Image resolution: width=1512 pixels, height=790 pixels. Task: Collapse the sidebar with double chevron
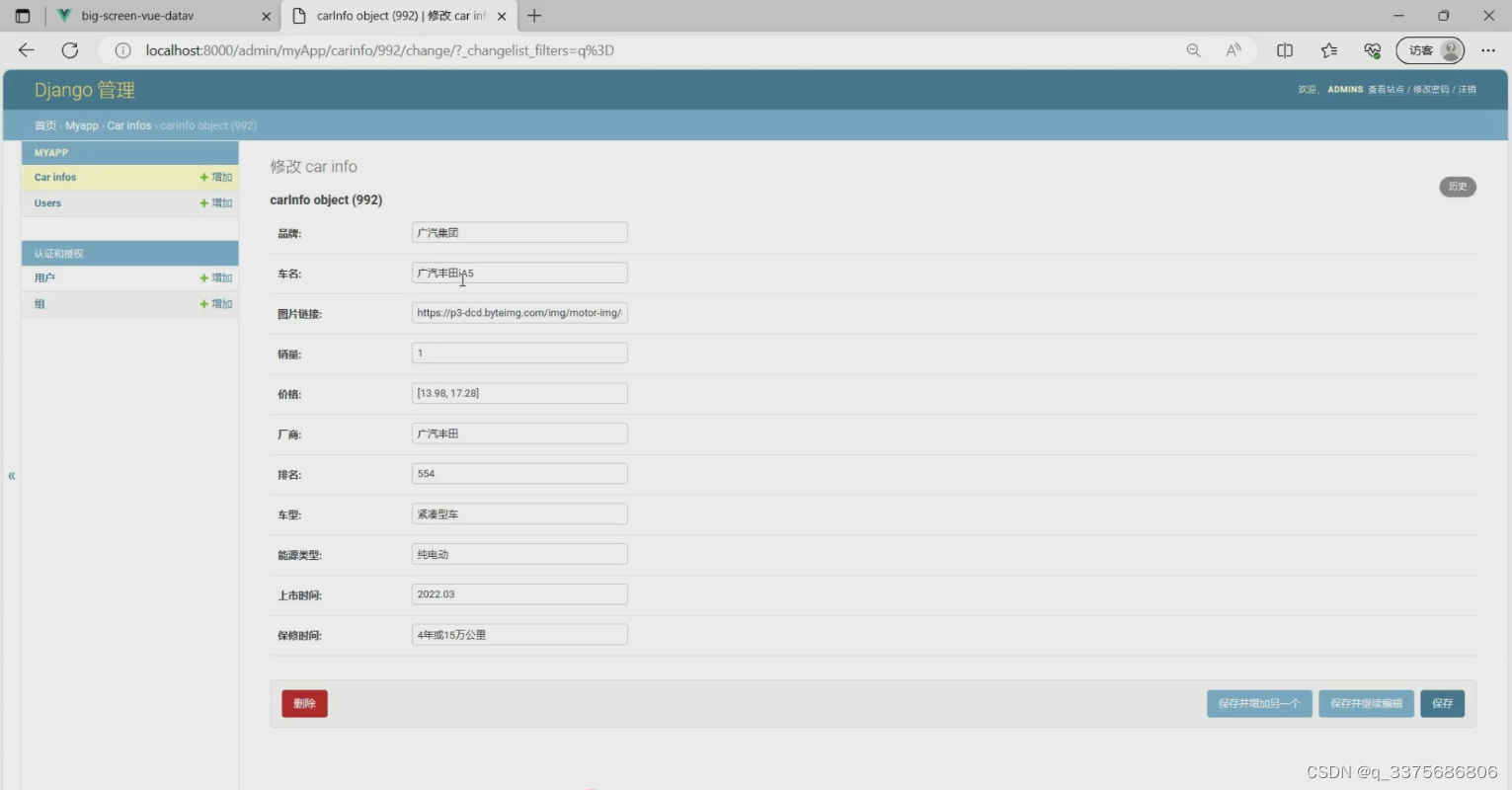click(12, 475)
